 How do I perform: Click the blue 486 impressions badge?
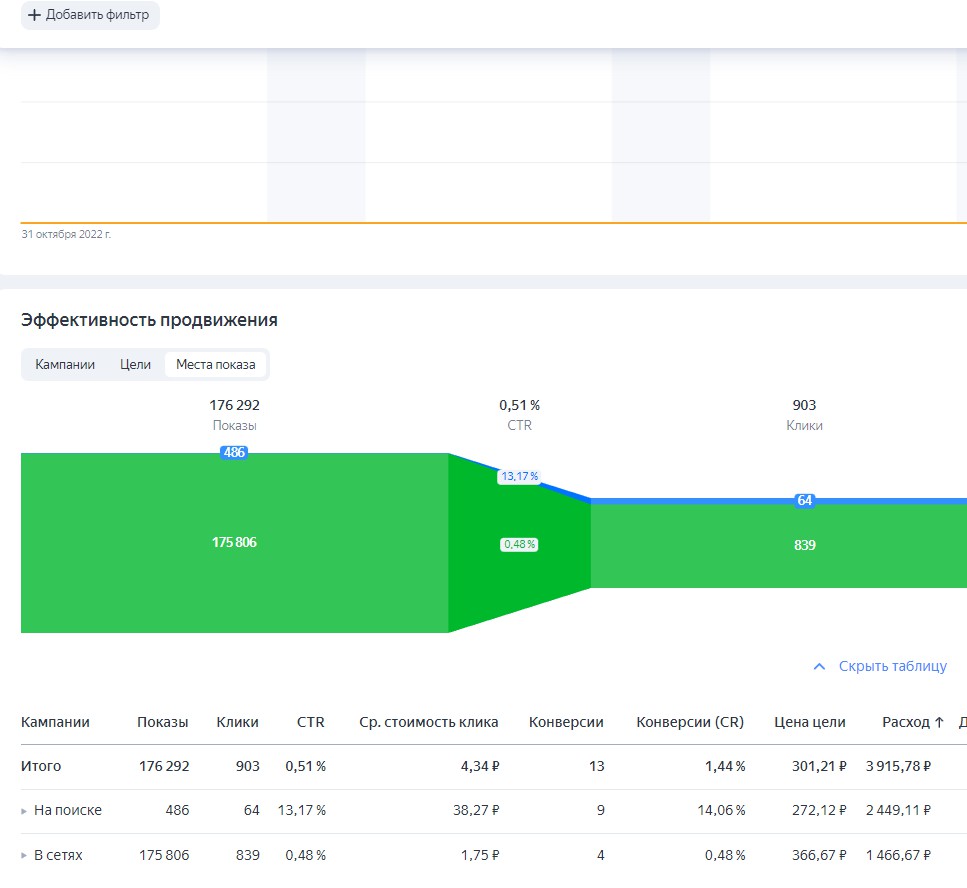tap(234, 452)
